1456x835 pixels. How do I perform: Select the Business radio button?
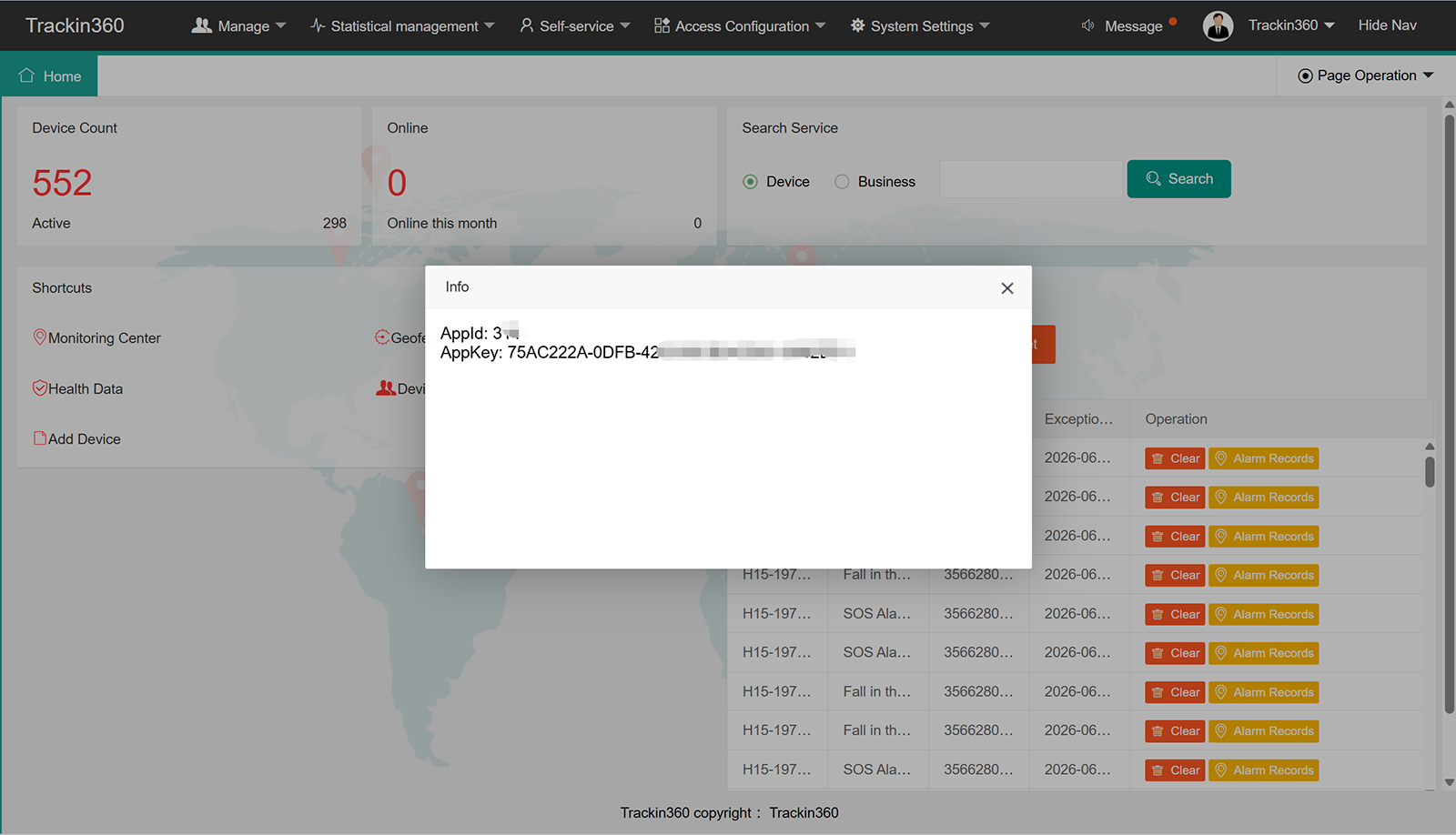point(842,181)
